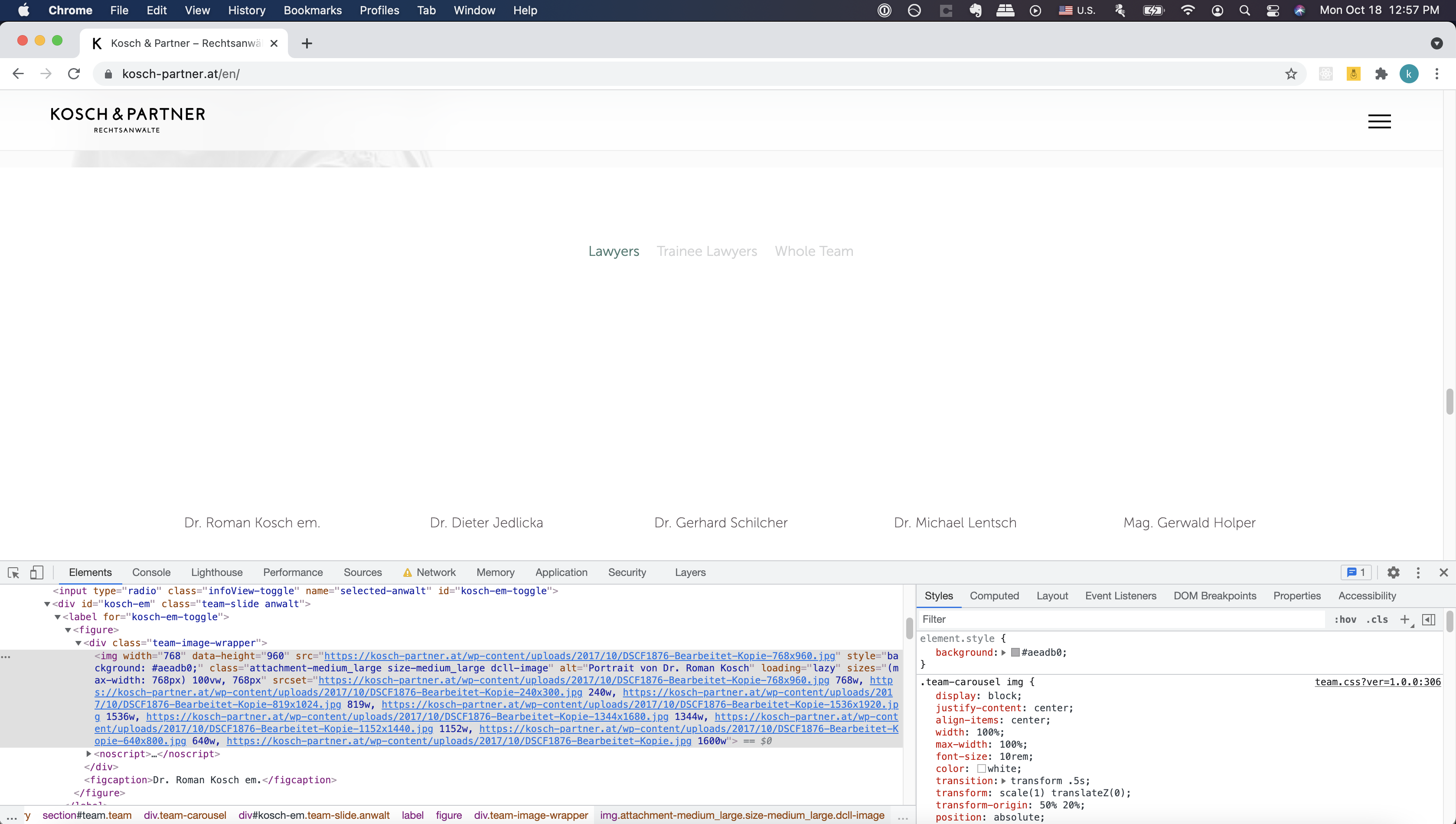Click the bookmark star in the address bar
The width and height of the screenshot is (1456, 824).
pos(1291,74)
